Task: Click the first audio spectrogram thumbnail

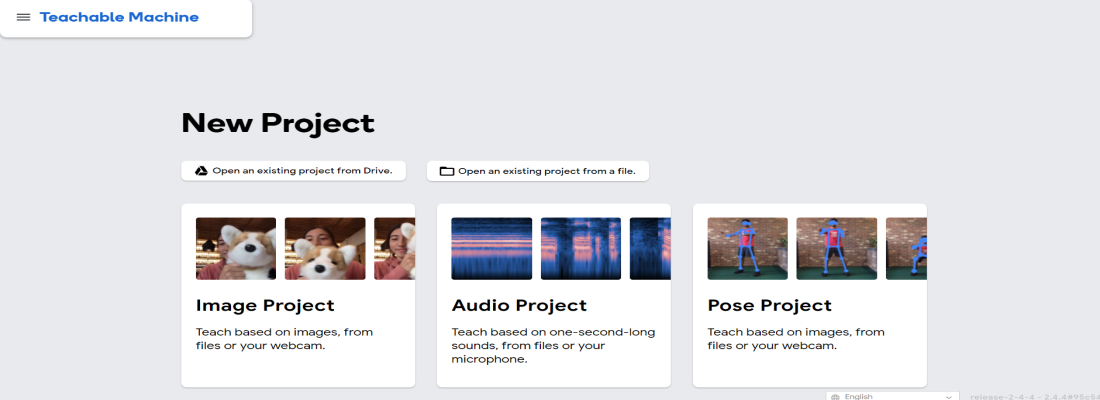Action: [x=492, y=249]
